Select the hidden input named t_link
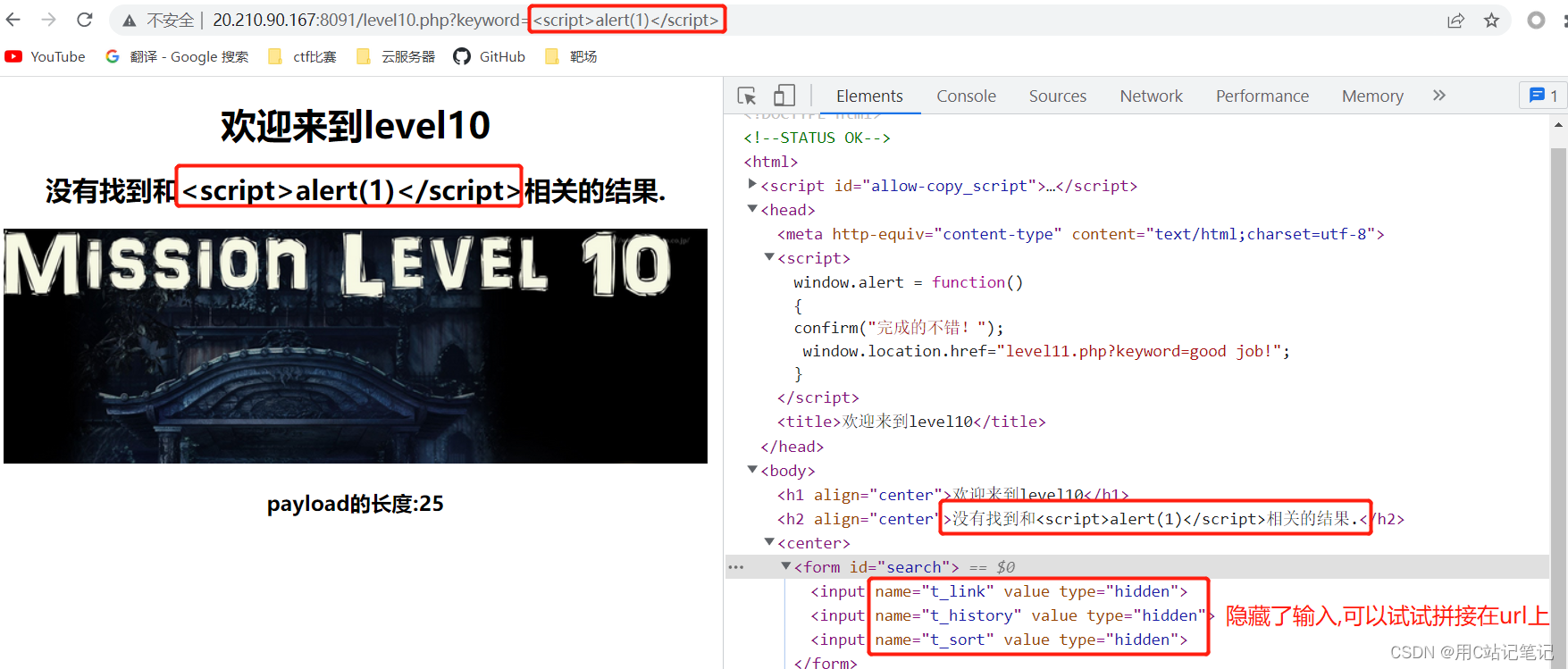The height and width of the screenshot is (669, 1568). [x=999, y=591]
